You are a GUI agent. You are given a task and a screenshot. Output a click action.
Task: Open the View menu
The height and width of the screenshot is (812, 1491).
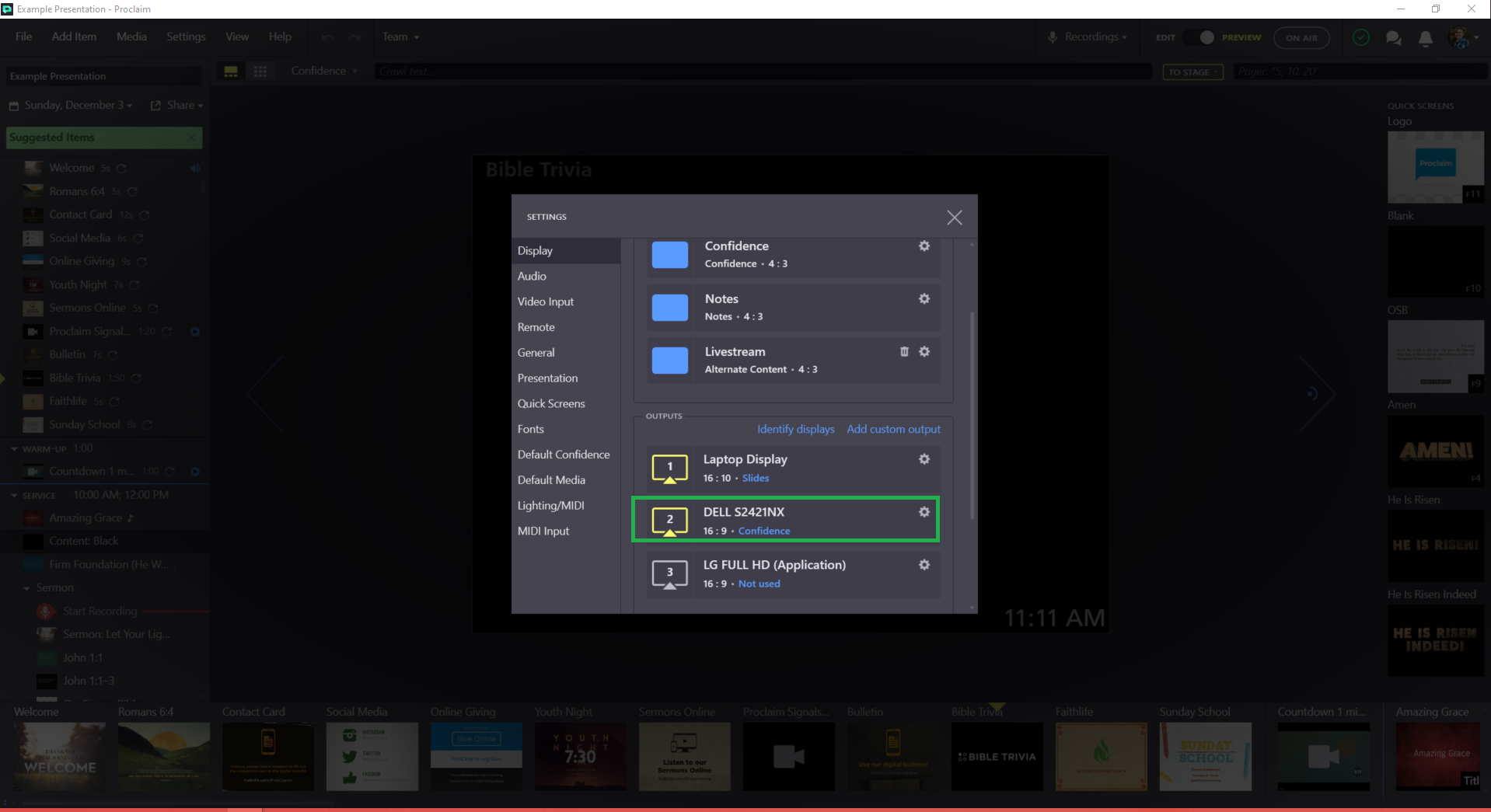click(x=237, y=37)
